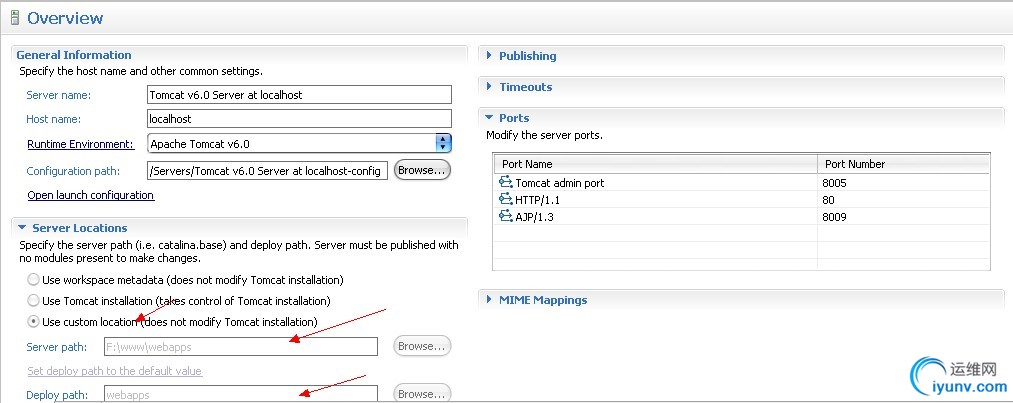Click Browse button next to Configuration path
Image resolution: width=1013 pixels, height=403 pixels.
pyautogui.click(x=422, y=170)
